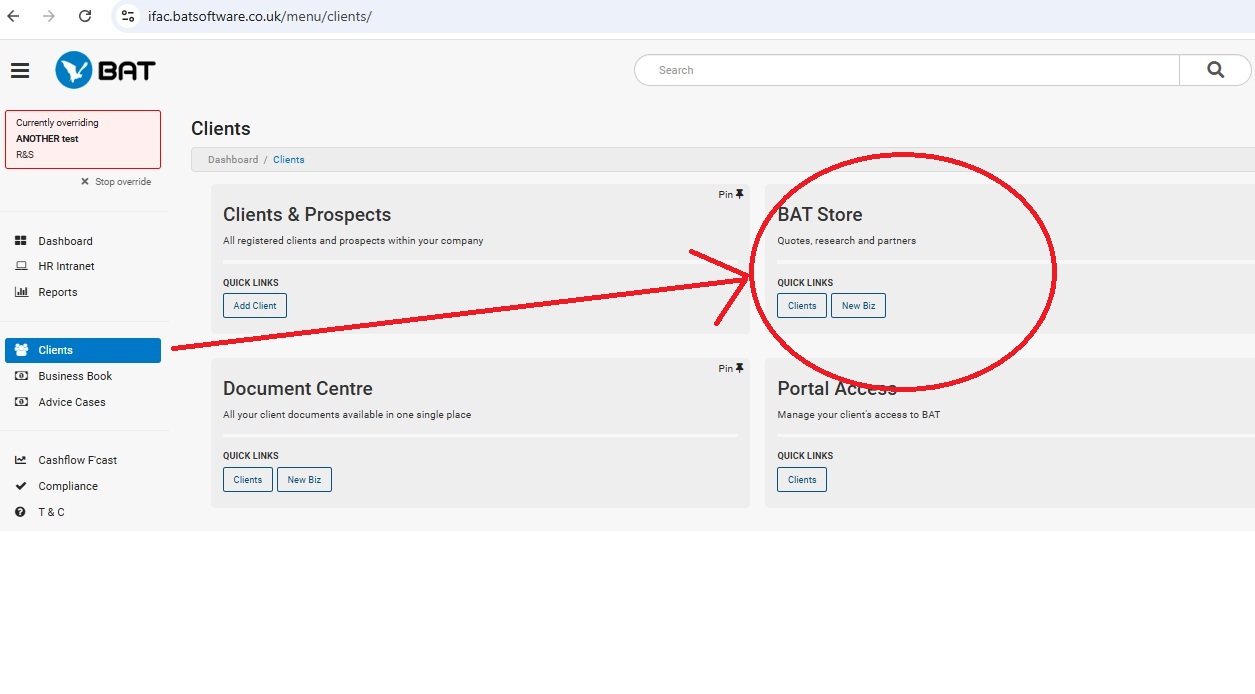Click the site information icon in address bar
Image resolution: width=1255 pixels, height=694 pixels.
127,16
